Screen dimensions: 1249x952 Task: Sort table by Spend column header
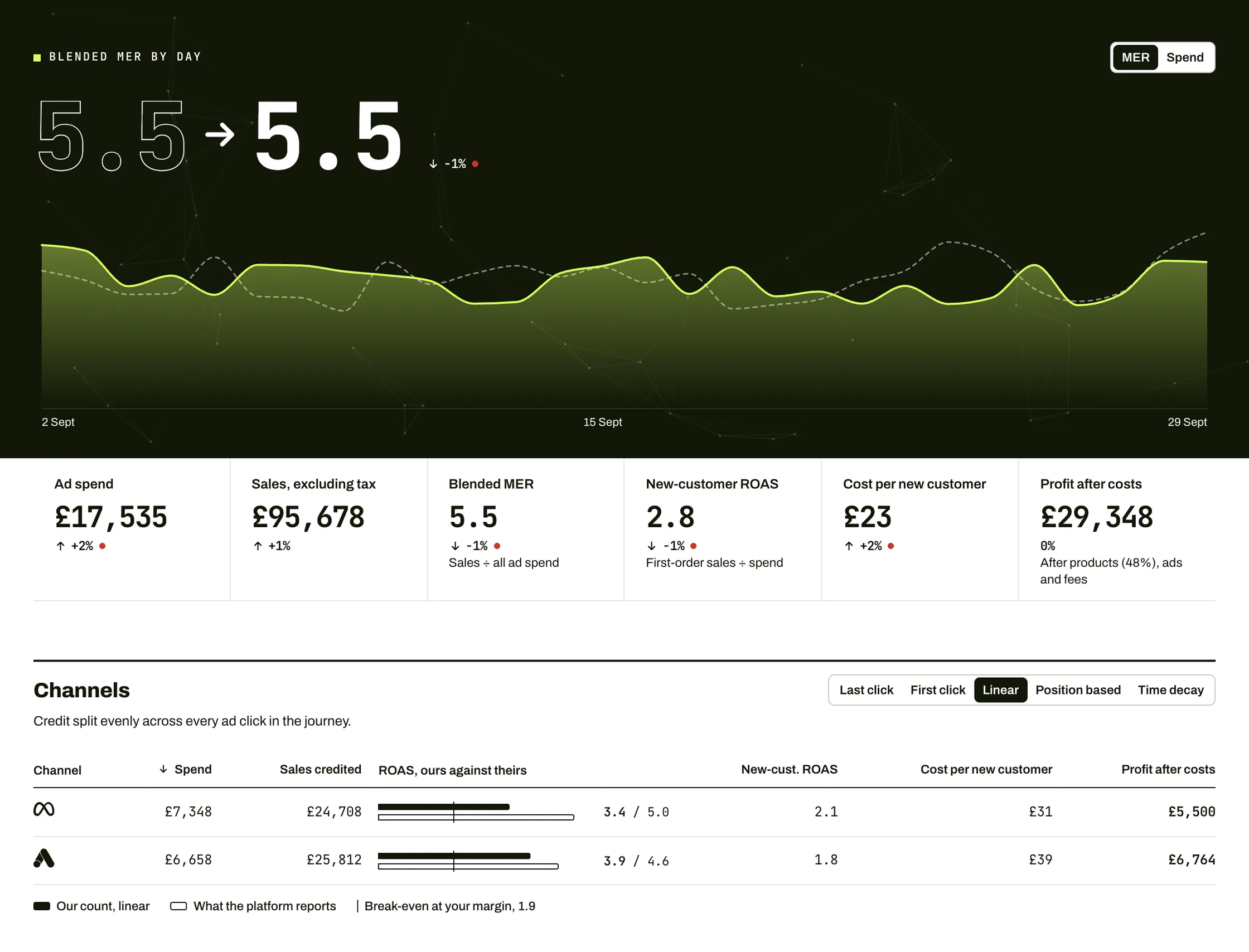(193, 769)
